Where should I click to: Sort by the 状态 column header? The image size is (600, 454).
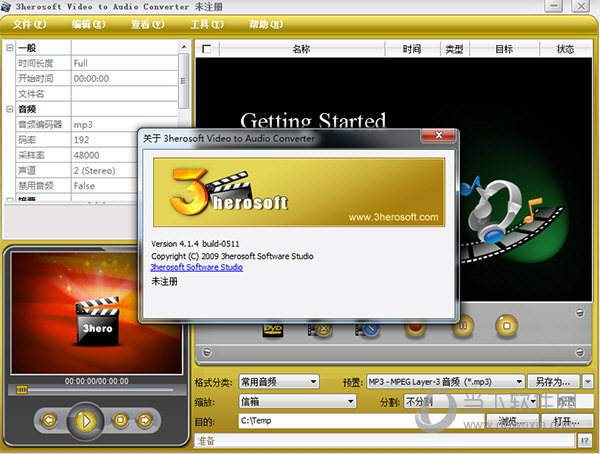coord(566,49)
